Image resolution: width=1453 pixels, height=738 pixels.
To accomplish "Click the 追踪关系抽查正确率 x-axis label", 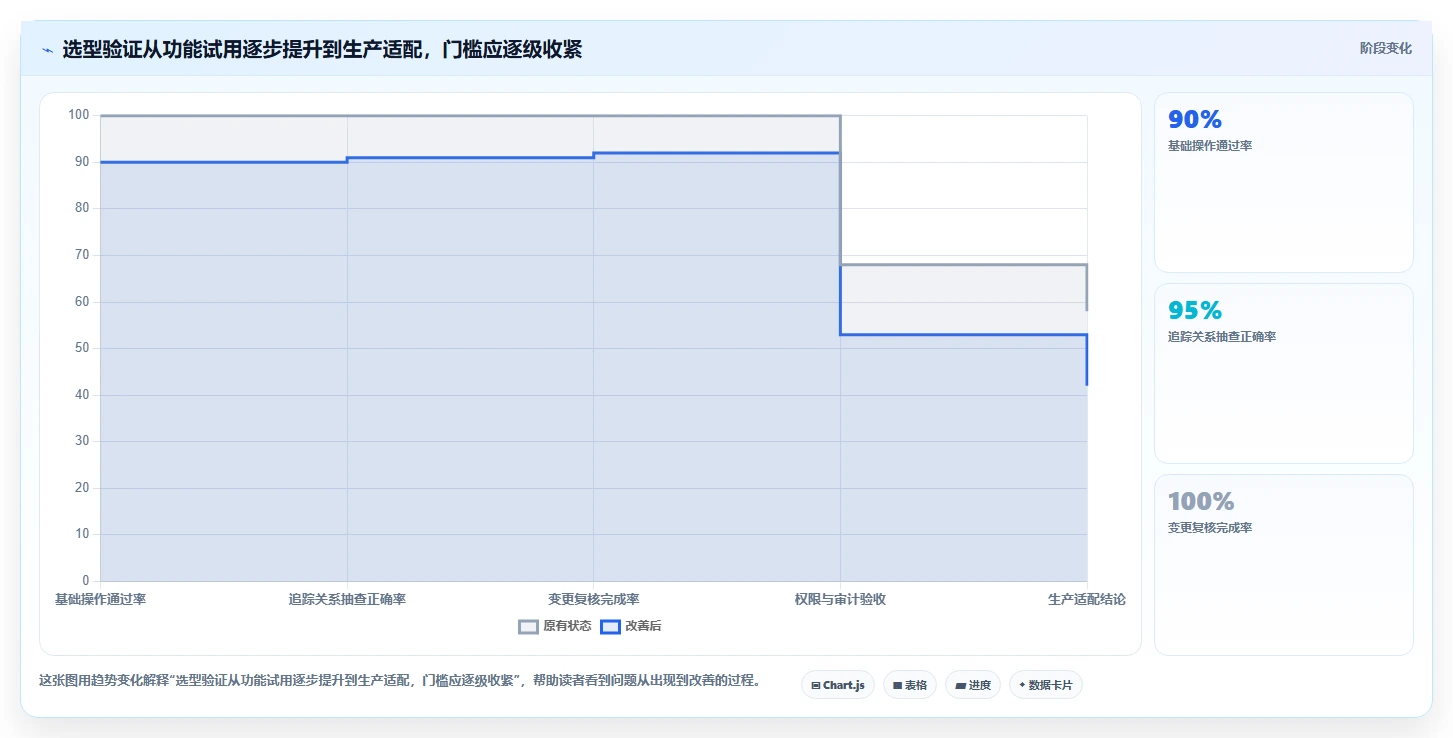I will pos(347,599).
